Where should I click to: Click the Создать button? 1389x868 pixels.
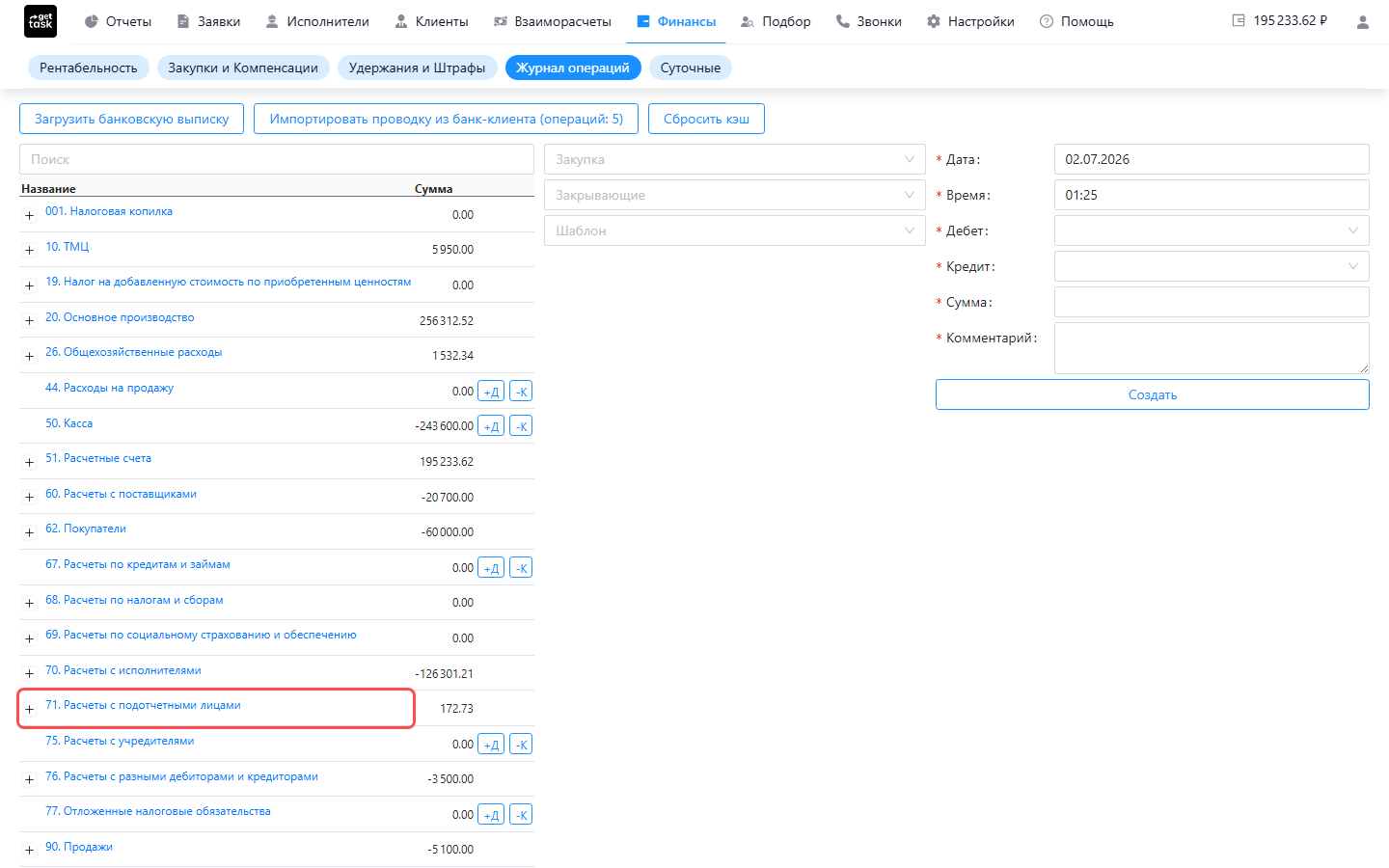click(1153, 394)
